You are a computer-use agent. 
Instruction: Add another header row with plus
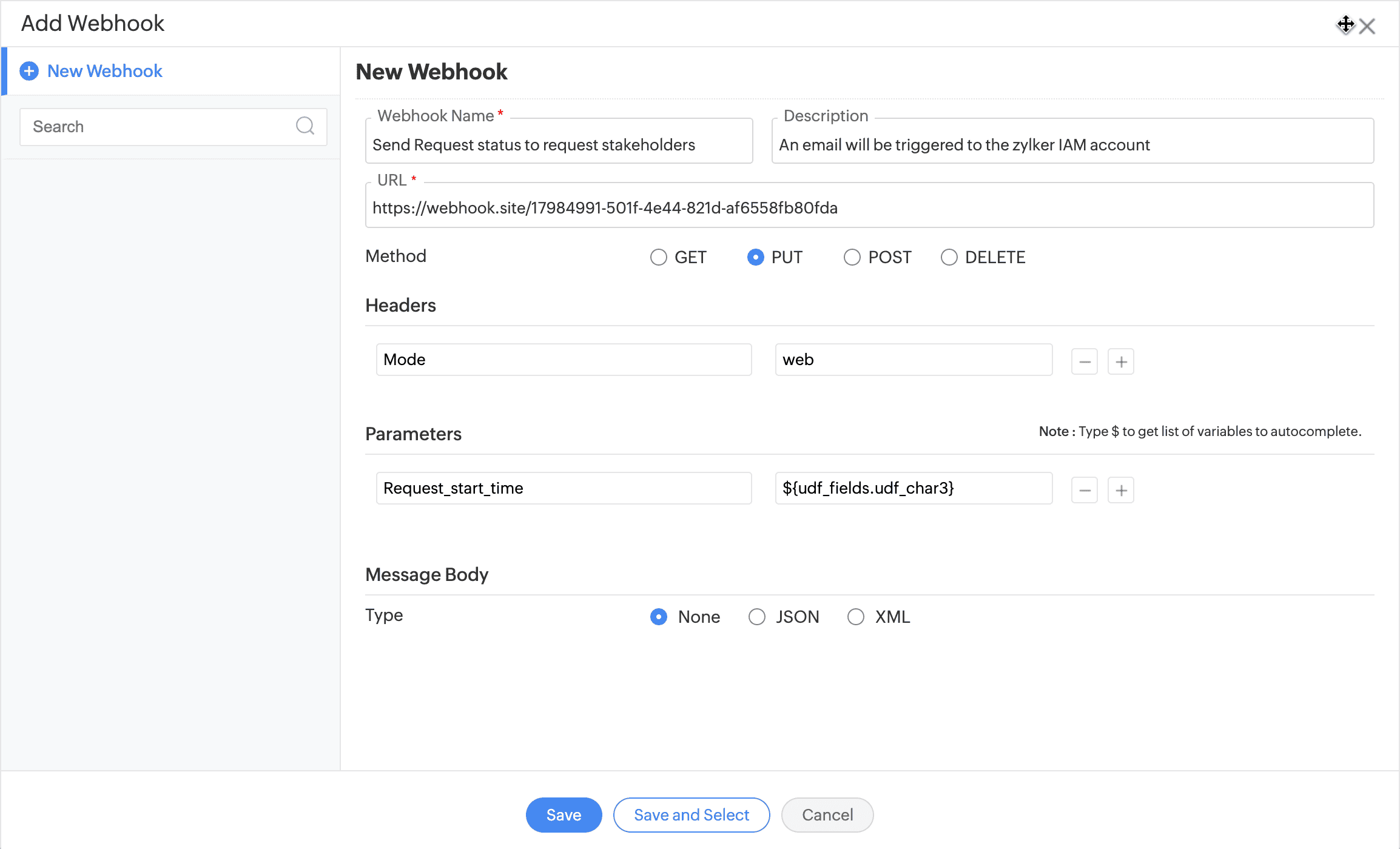[1120, 361]
